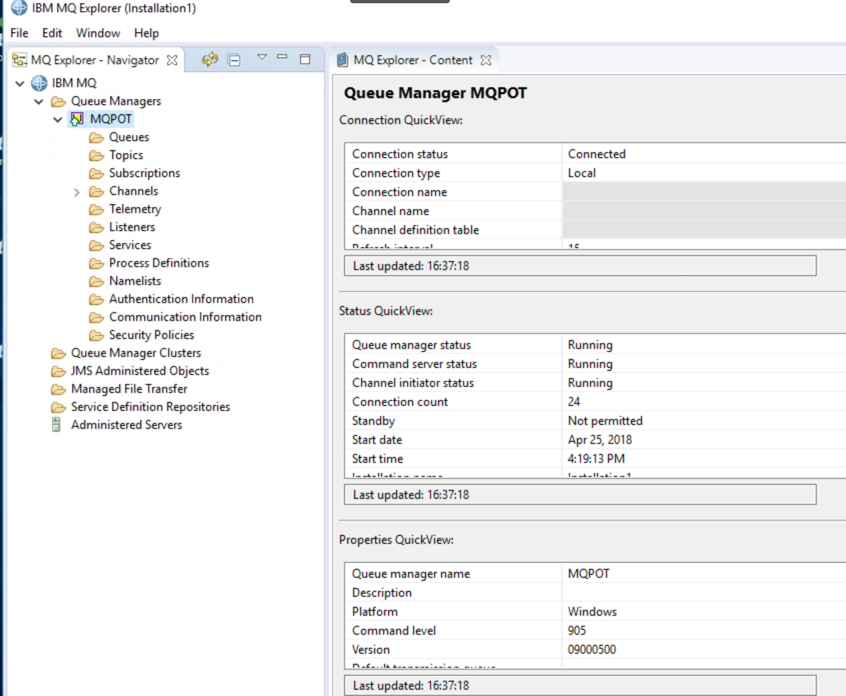The height and width of the screenshot is (696, 846).
Task: Click the MQPOT queue manager icon
Action: (77, 119)
